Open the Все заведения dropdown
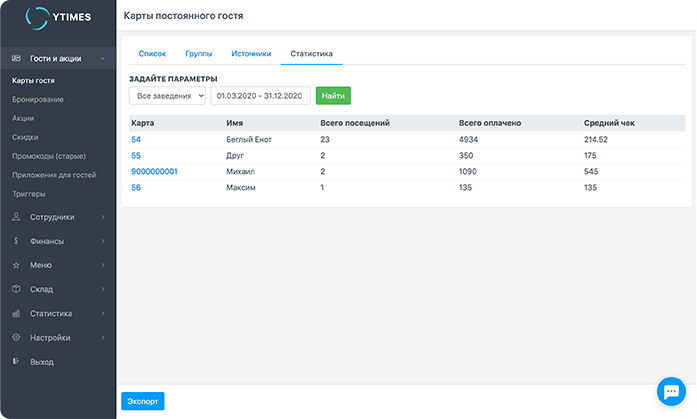This screenshot has height=419, width=697. [x=167, y=95]
